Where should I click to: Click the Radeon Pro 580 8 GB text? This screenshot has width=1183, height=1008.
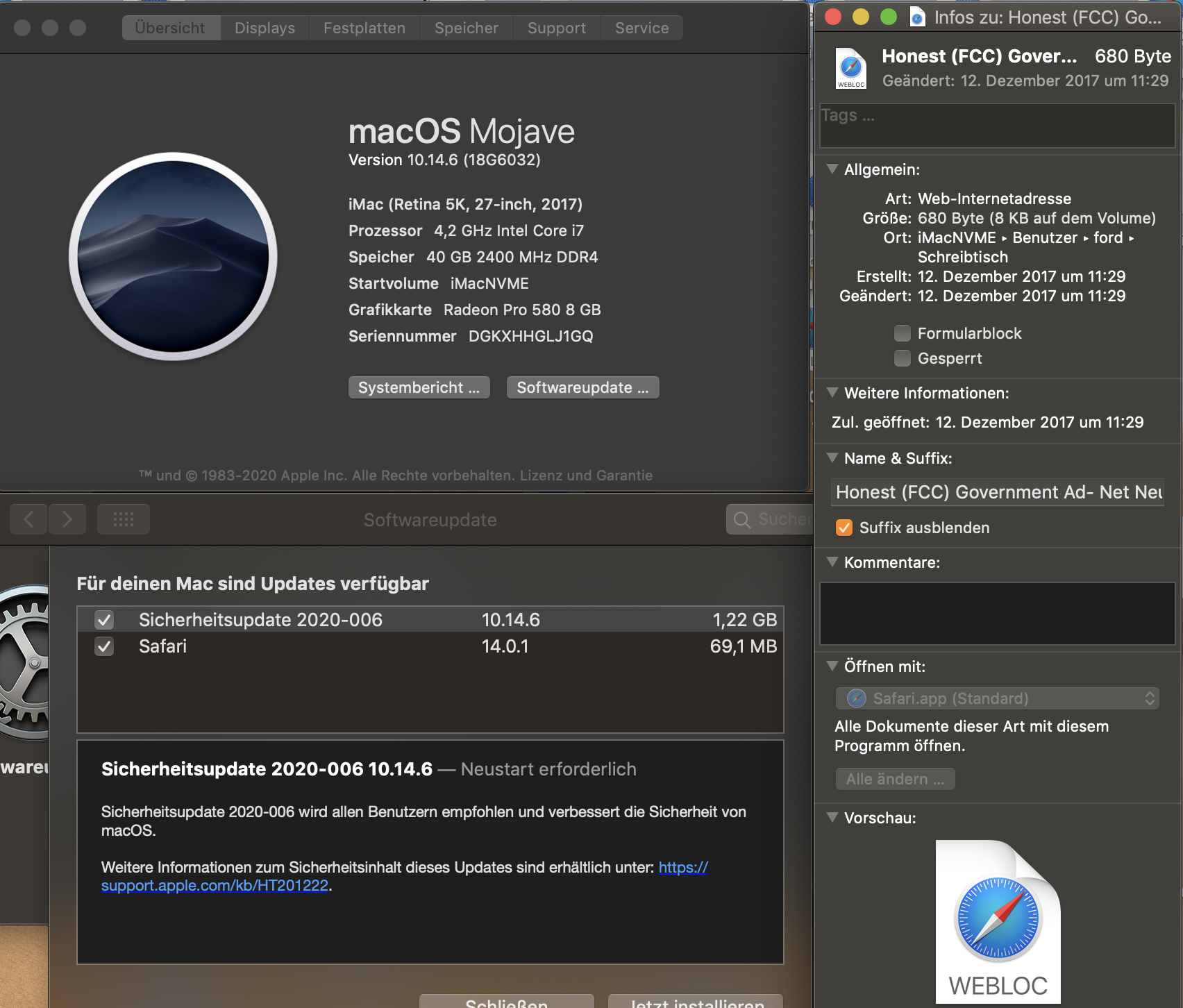(x=522, y=310)
